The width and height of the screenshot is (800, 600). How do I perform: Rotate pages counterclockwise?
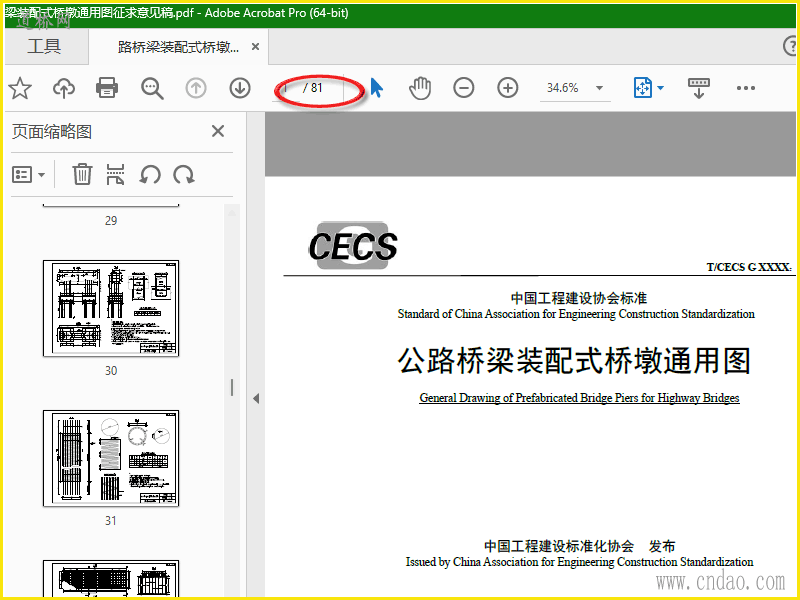click(x=150, y=174)
